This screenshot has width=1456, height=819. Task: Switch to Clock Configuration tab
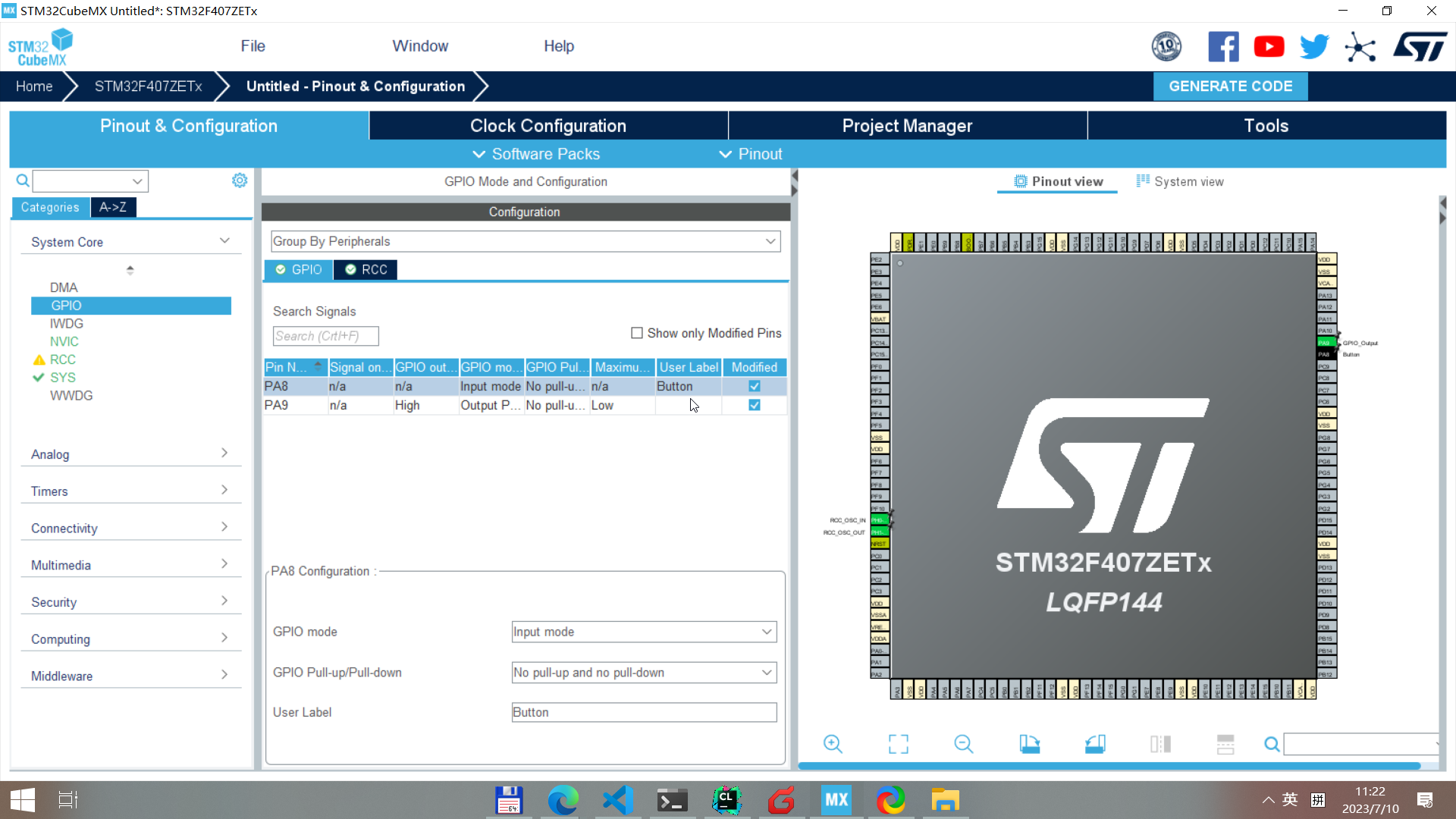(x=548, y=126)
